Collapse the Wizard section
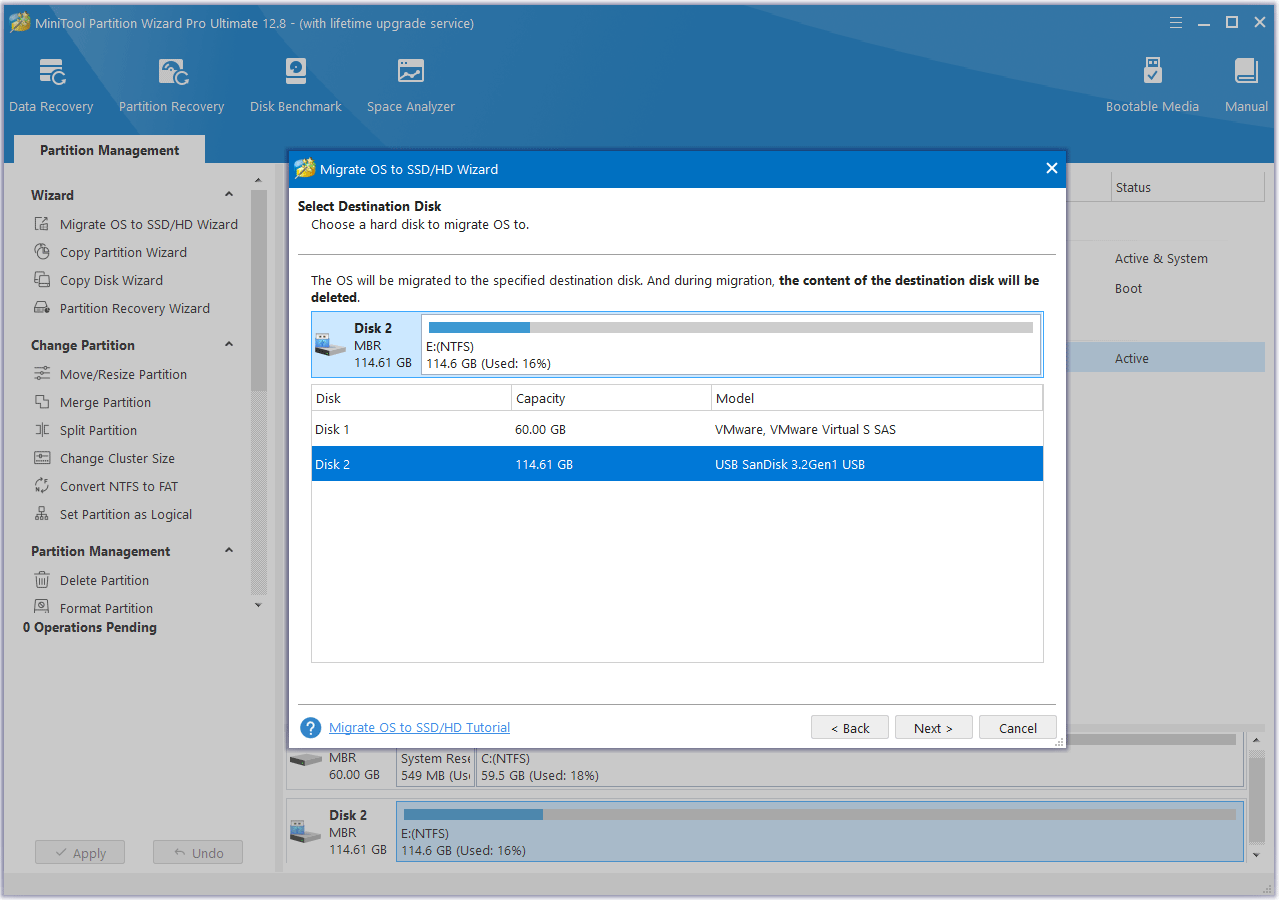The image size is (1280, 900). [229, 195]
